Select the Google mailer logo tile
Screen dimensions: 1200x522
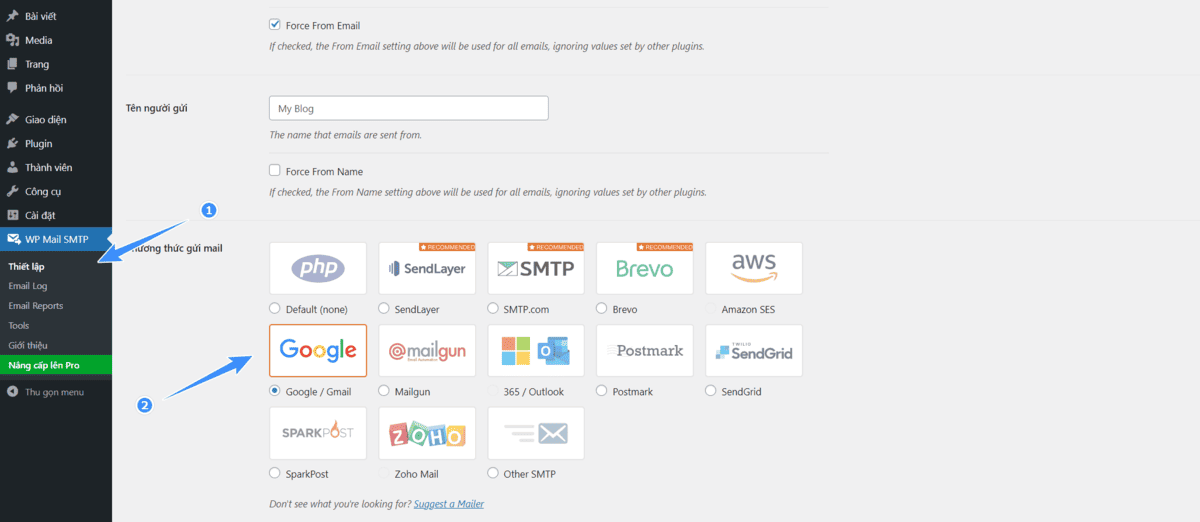[318, 350]
